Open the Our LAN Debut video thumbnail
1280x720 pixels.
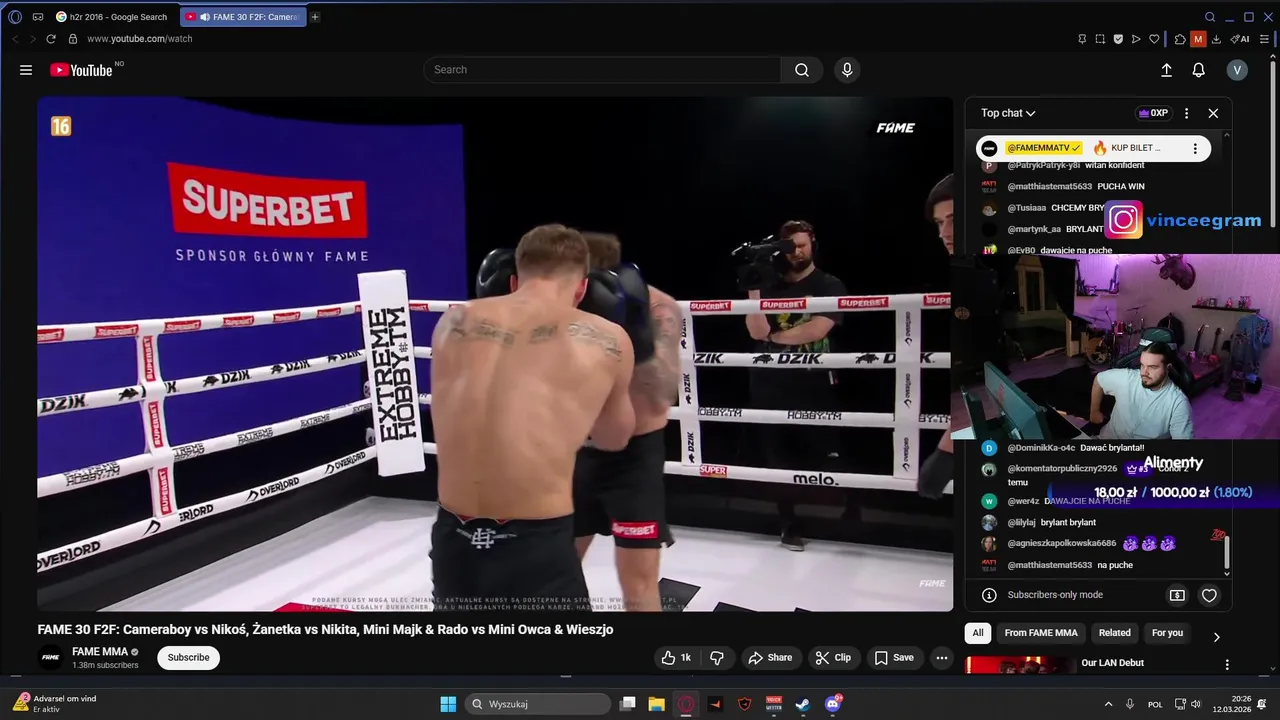pos(1020,666)
